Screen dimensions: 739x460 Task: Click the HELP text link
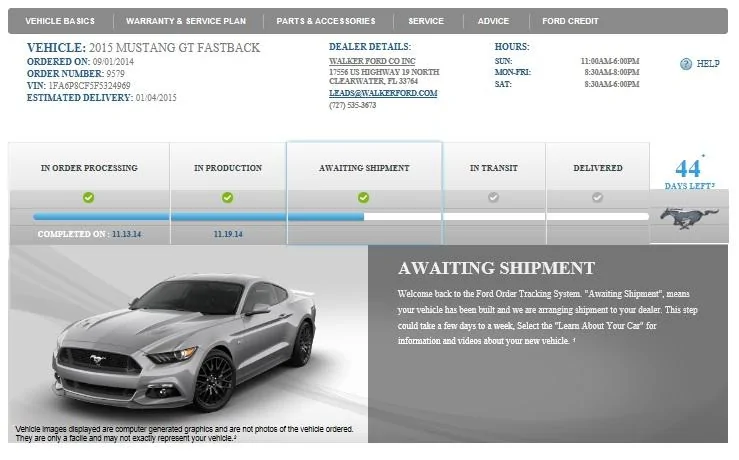(x=708, y=64)
